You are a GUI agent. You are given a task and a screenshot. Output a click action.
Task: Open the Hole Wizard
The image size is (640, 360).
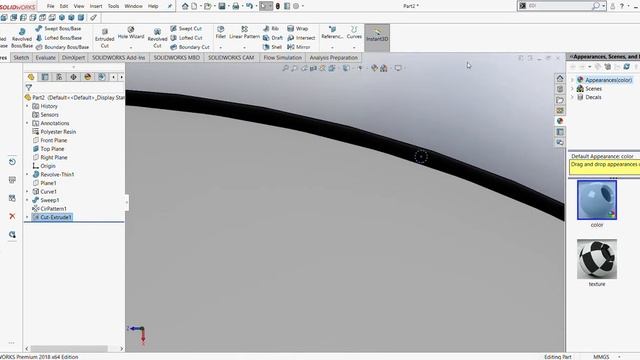pos(131,33)
